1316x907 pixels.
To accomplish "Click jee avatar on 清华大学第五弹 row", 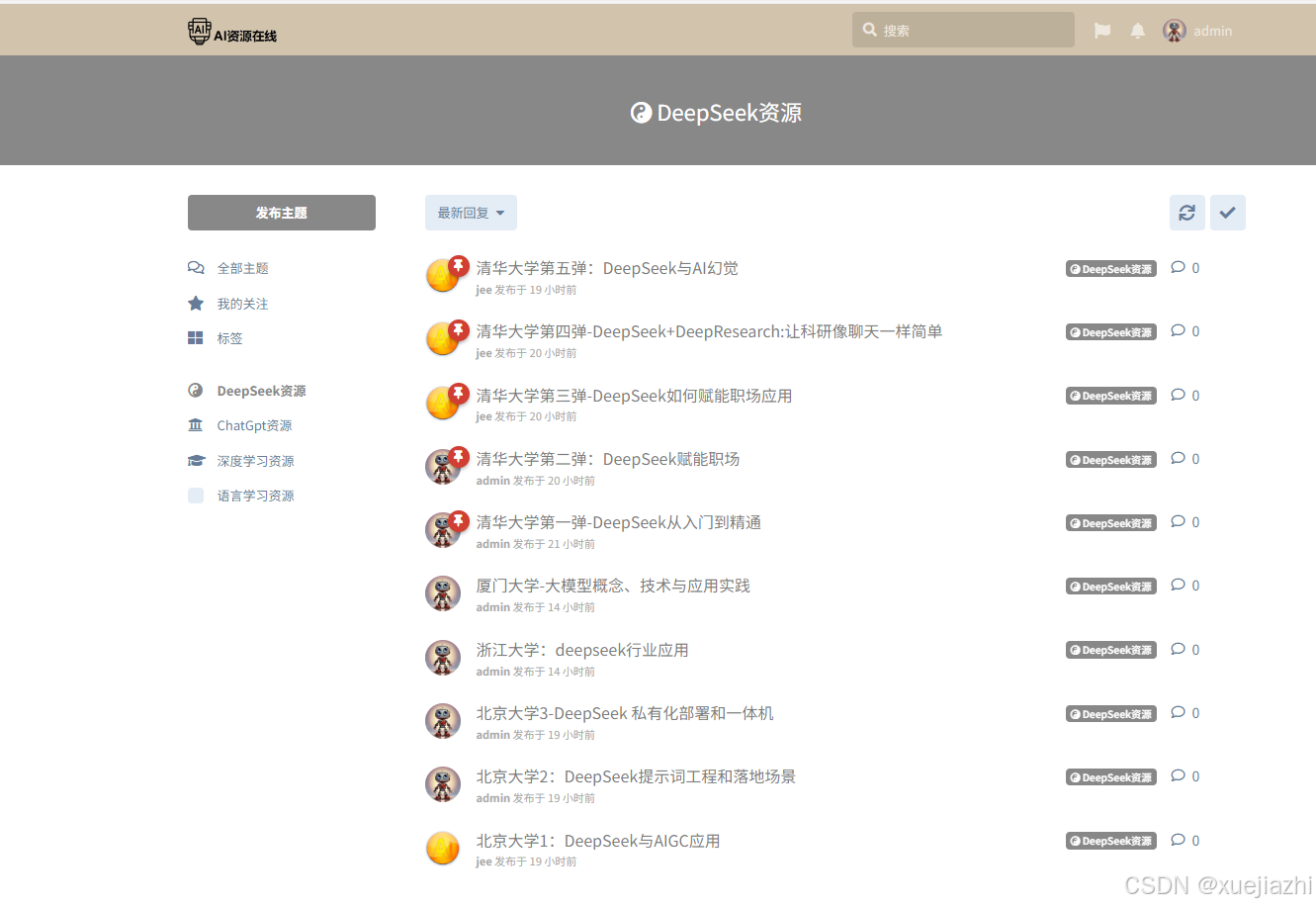I will tap(442, 276).
